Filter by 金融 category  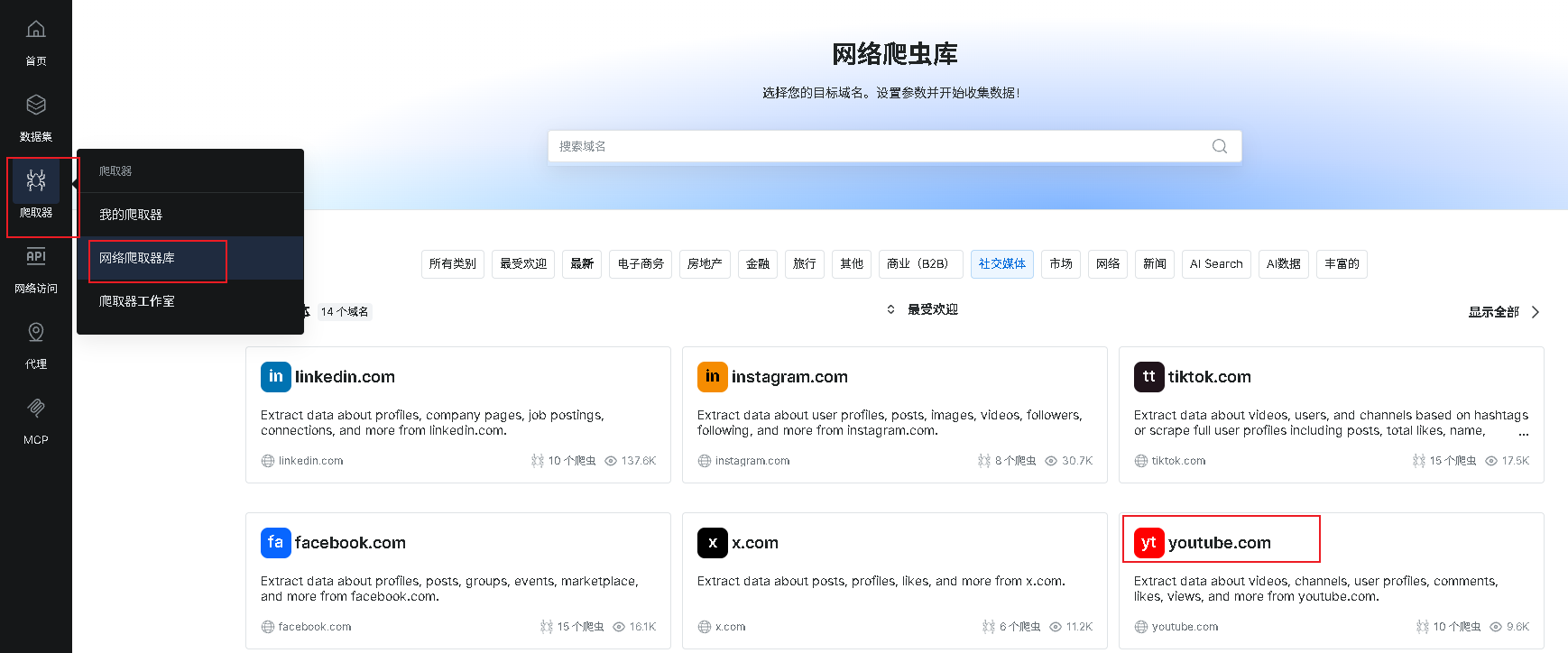758,264
